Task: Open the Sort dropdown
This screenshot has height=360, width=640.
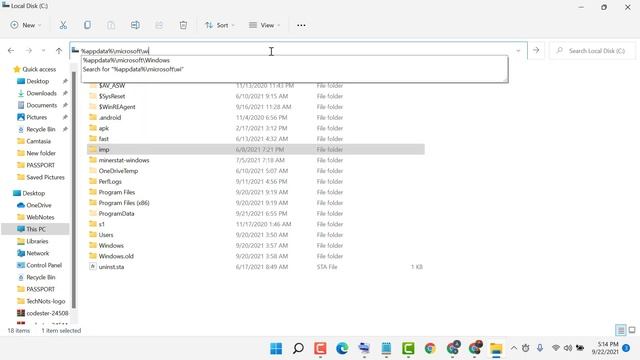Action: 220,25
